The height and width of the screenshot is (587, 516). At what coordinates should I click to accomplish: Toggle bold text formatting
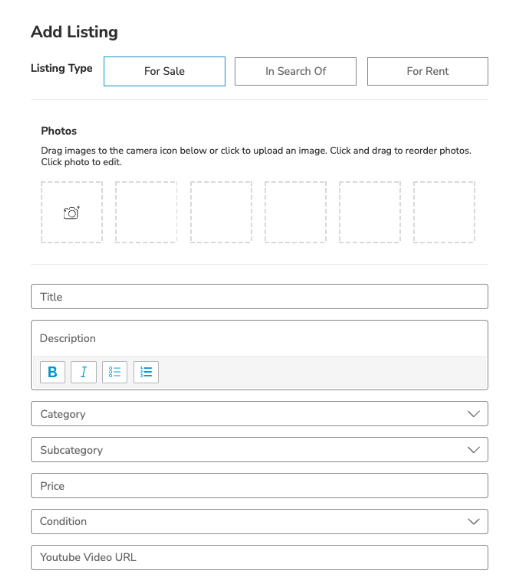click(x=52, y=372)
